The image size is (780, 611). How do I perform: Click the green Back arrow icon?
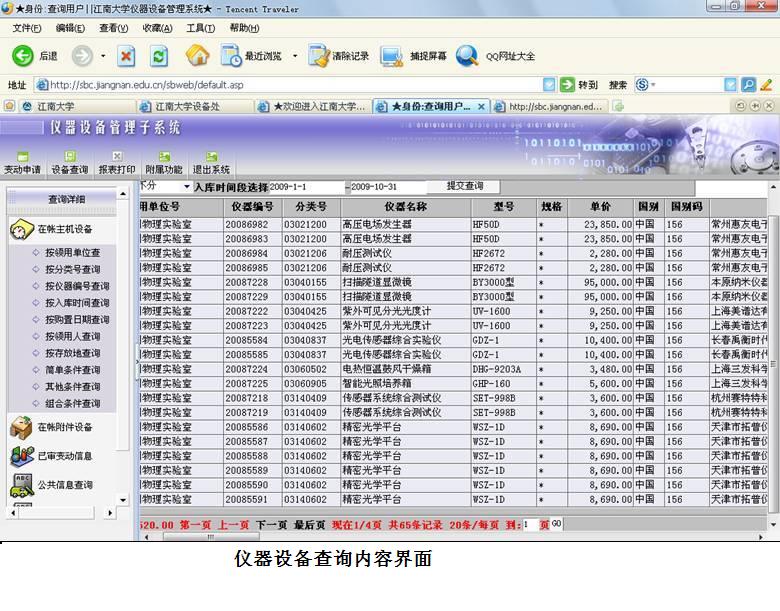23,56
